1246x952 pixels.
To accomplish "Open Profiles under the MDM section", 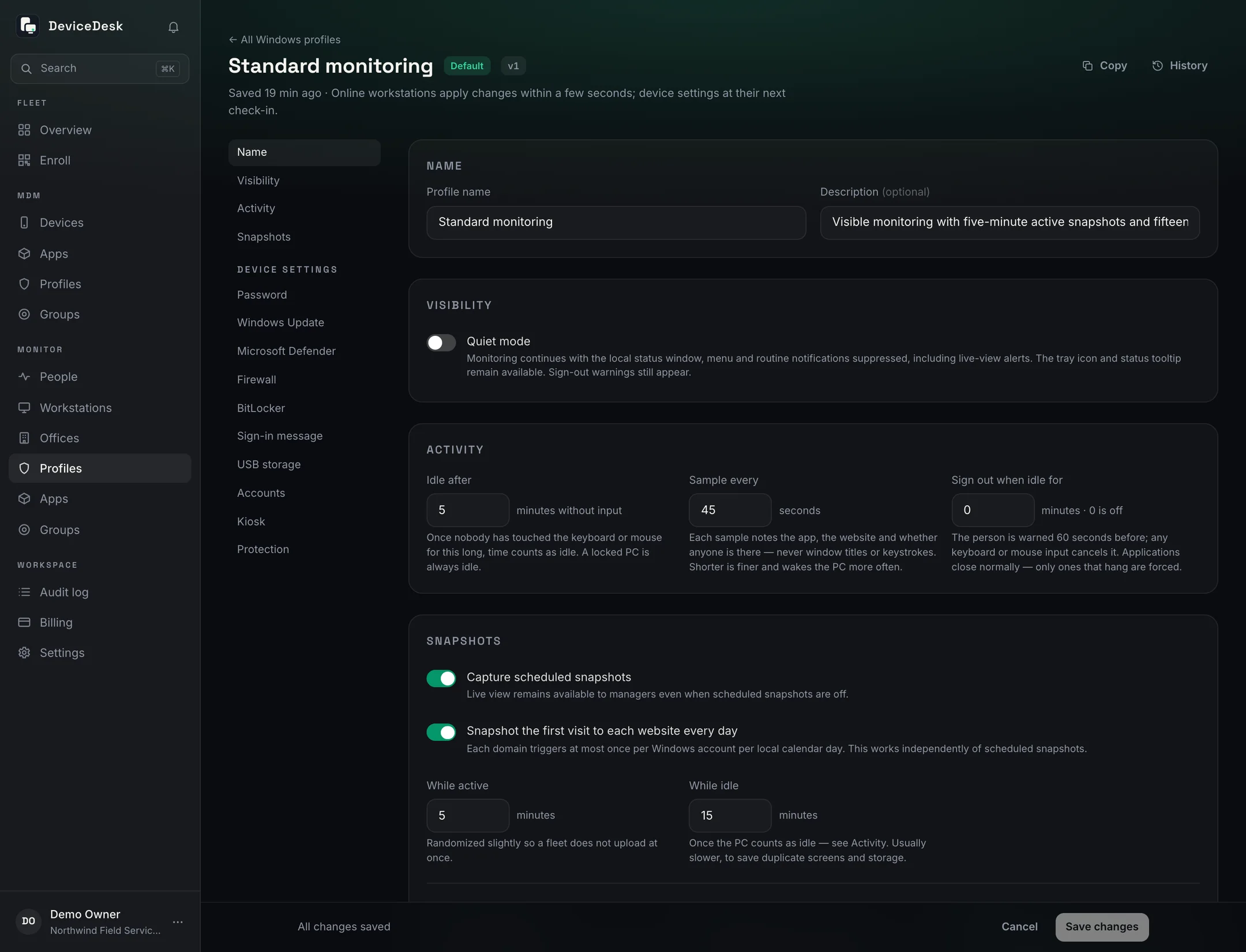I will (x=100, y=284).
